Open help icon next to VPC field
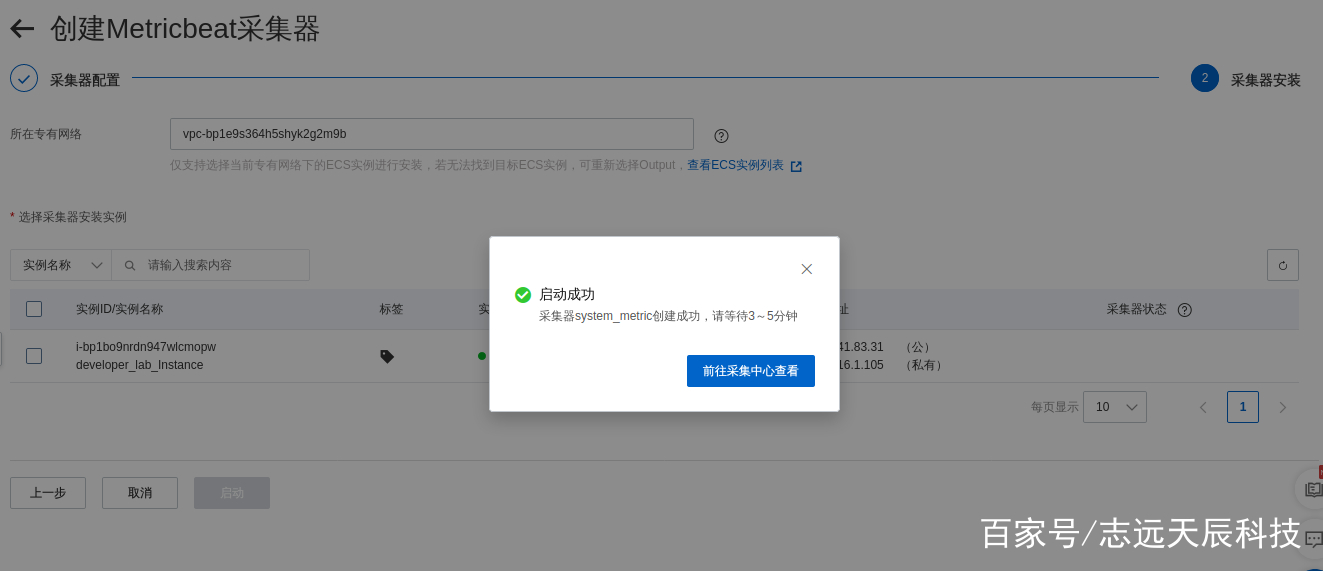This screenshot has width=1323, height=571. 721,136
